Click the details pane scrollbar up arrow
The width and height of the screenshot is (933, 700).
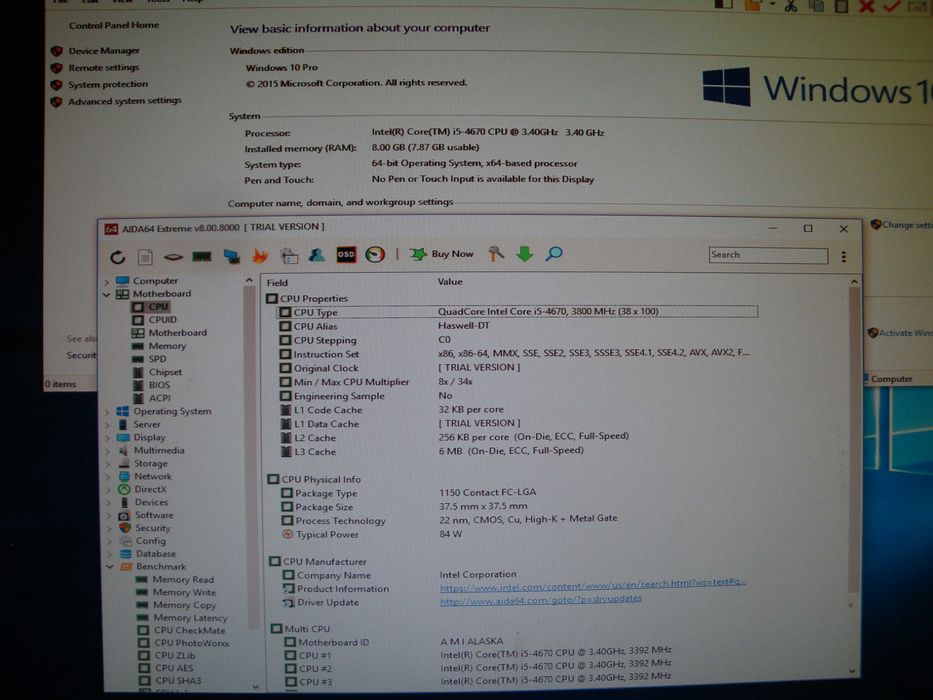click(854, 282)
